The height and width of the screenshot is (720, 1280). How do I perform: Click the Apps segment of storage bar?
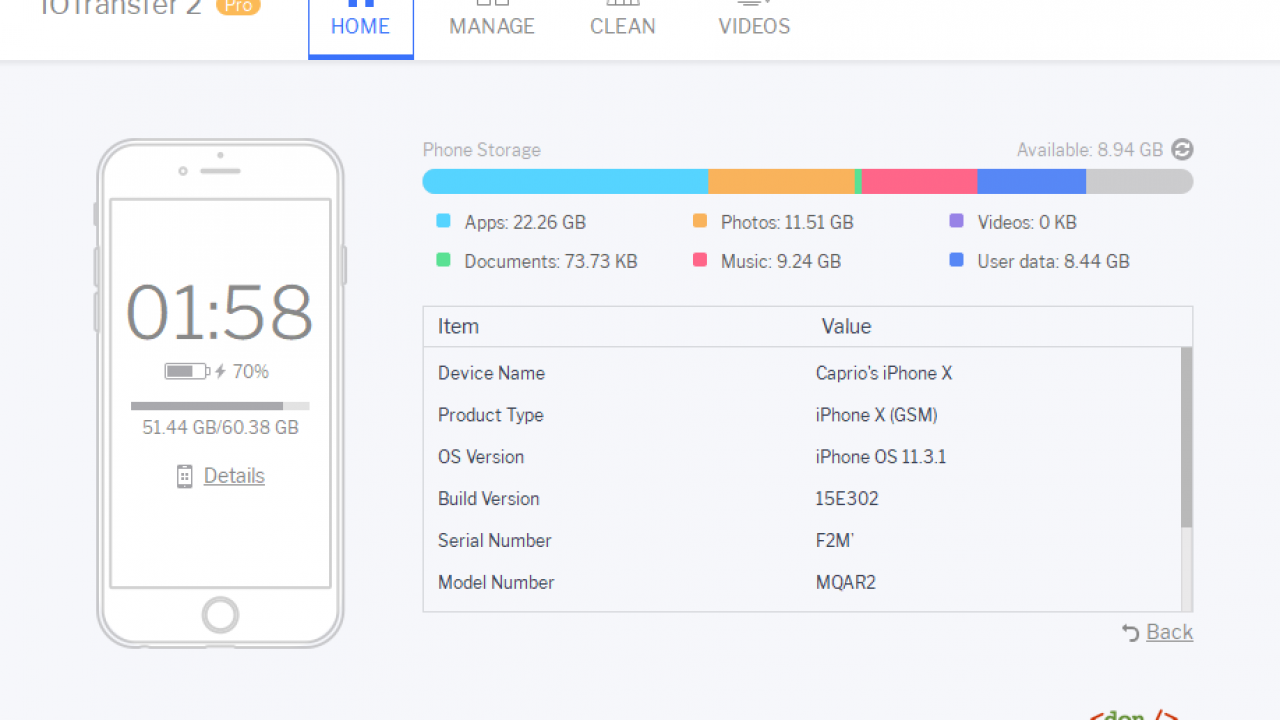pyautogui.click(x=565, y=181)
